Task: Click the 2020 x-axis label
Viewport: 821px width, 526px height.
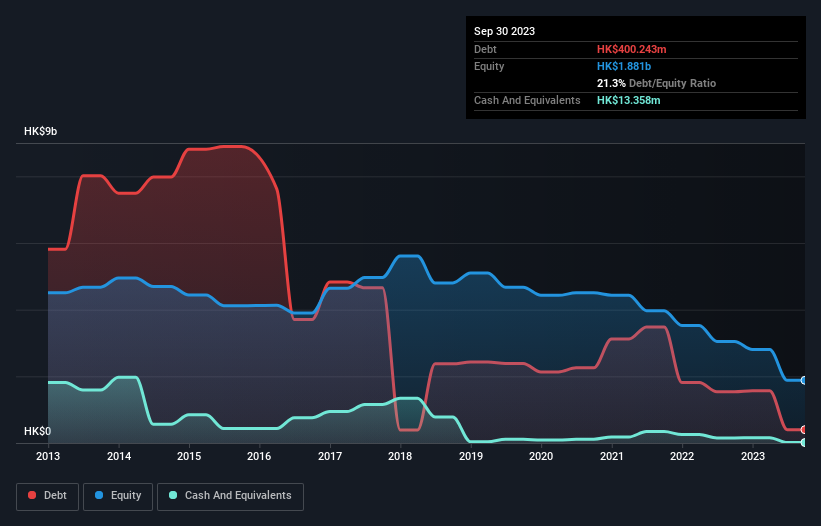Action: [x=541, y=456]
